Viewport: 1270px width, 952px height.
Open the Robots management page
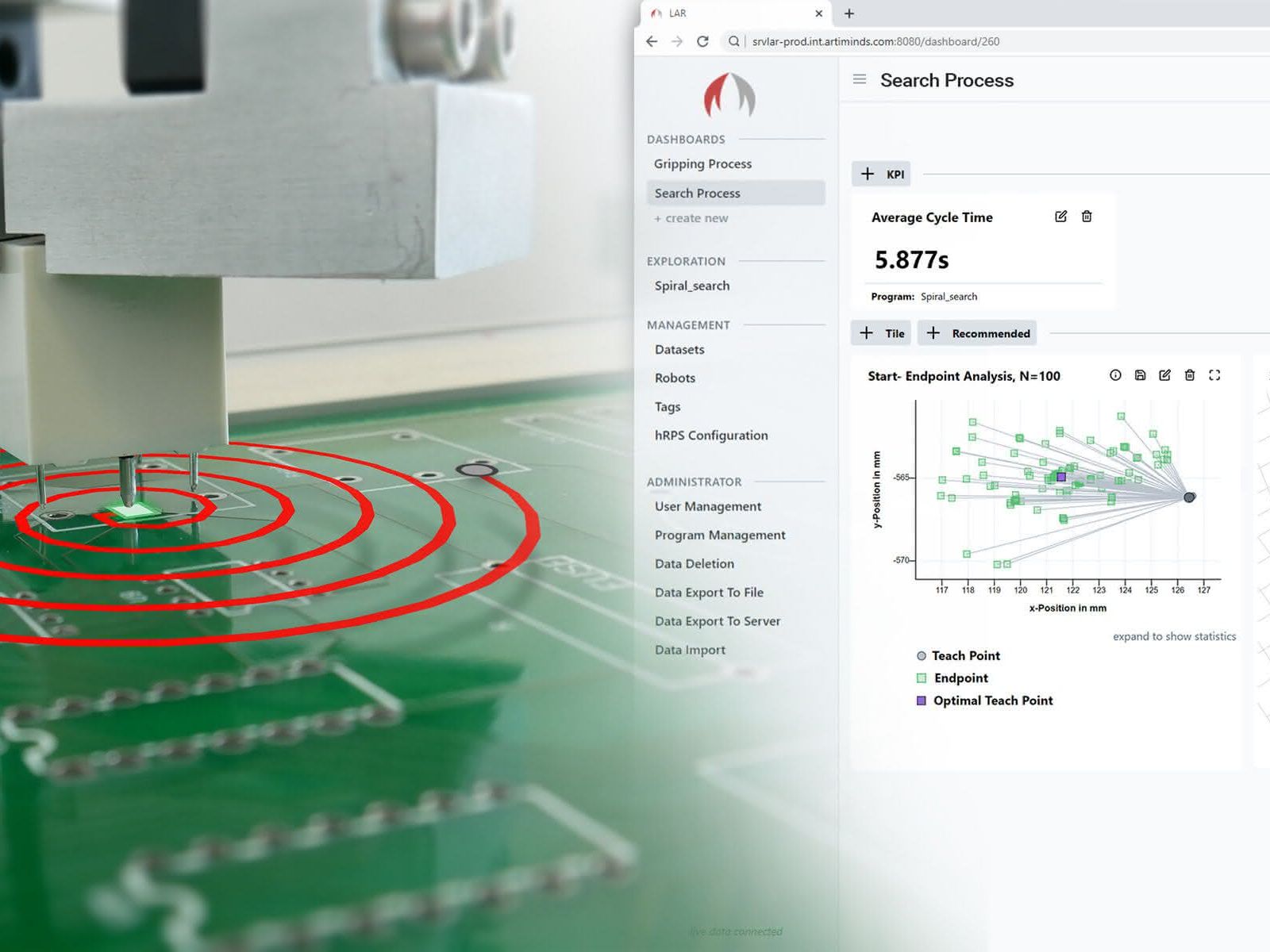tap(675, 378)
